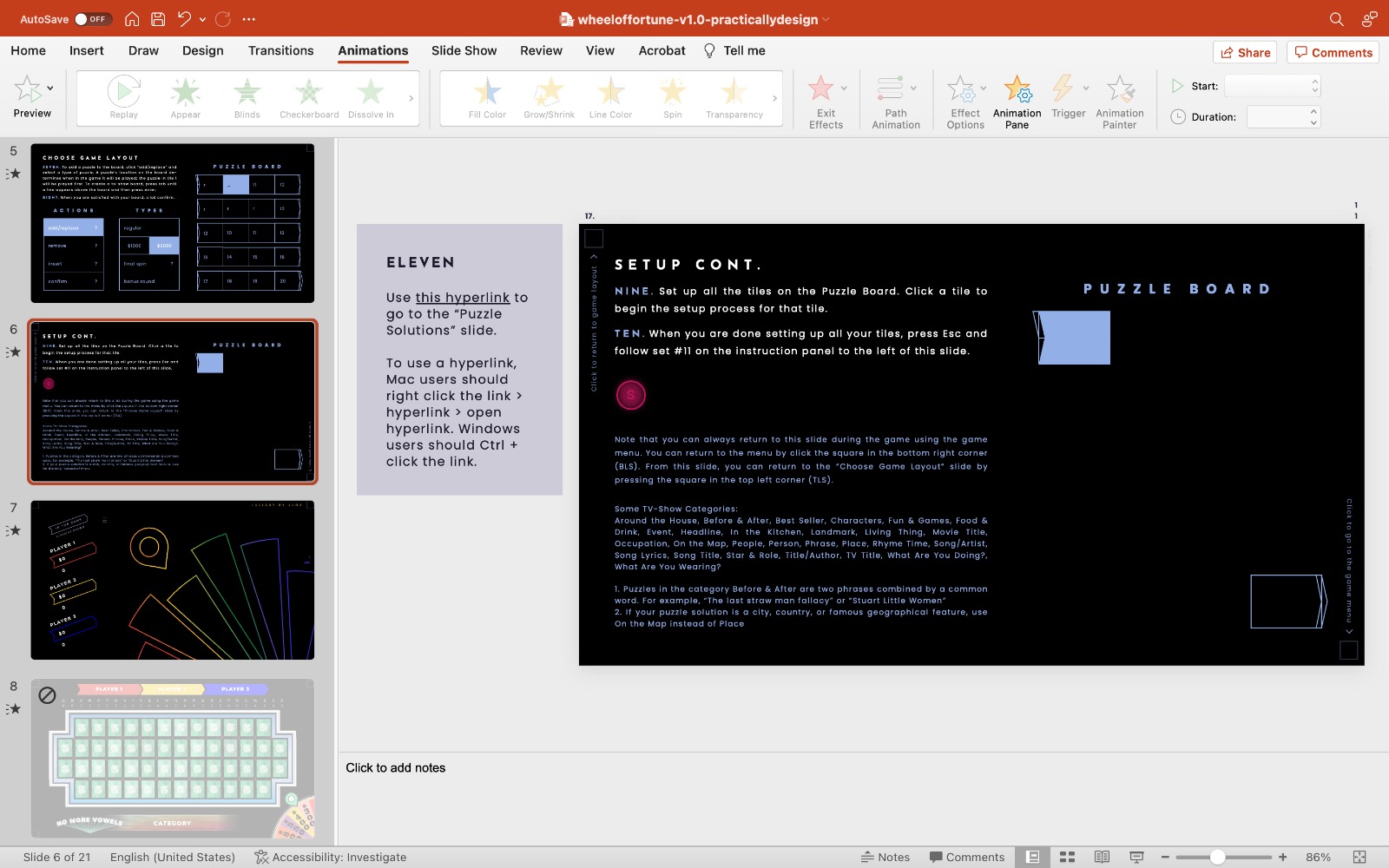Apply the Blinds entrance effect
Image resolution: width=1389 pixels, height=868 pixels.
247,97
